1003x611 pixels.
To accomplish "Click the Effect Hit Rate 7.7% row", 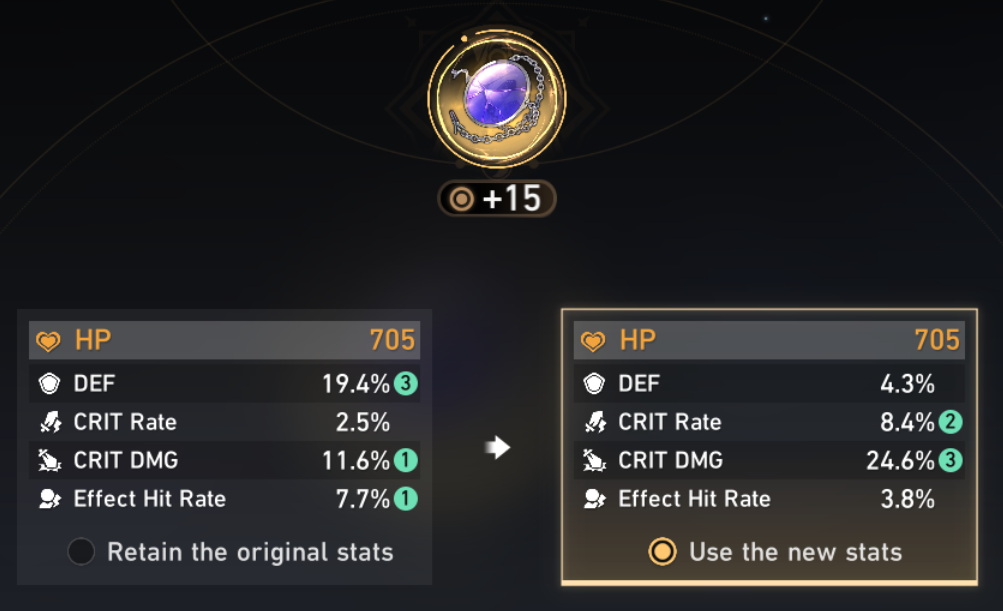I will tap(225, 499).
